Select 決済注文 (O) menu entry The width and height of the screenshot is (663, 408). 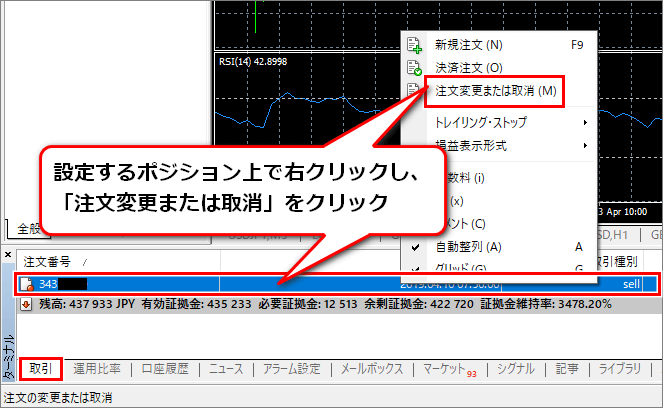[x=468, y=68]
